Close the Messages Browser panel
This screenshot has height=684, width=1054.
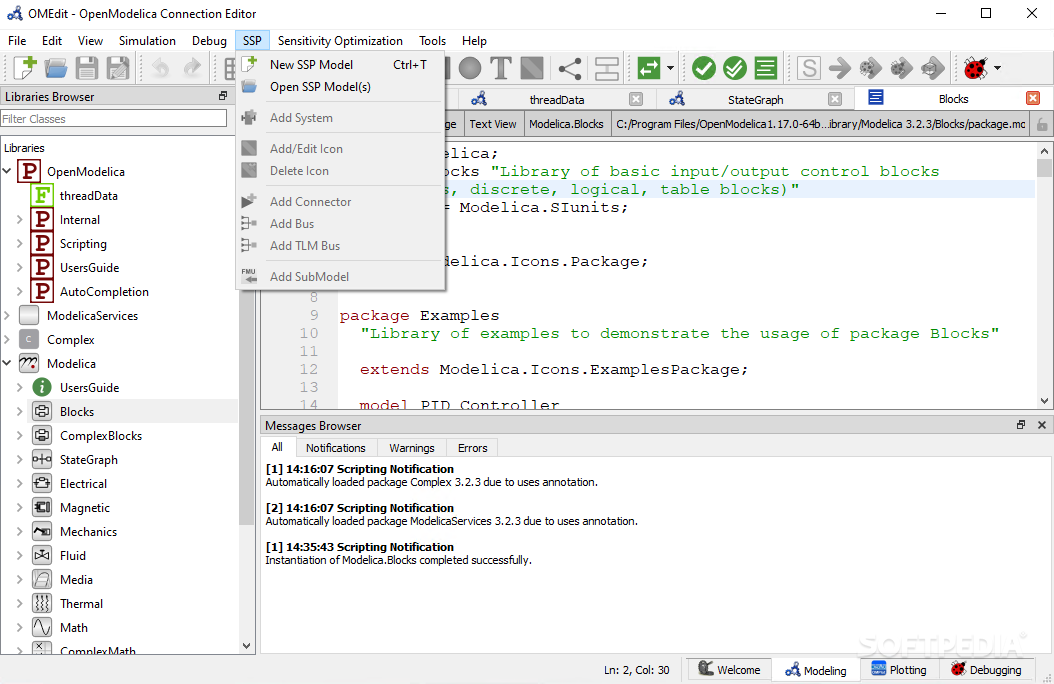[x=1042, y=425]
